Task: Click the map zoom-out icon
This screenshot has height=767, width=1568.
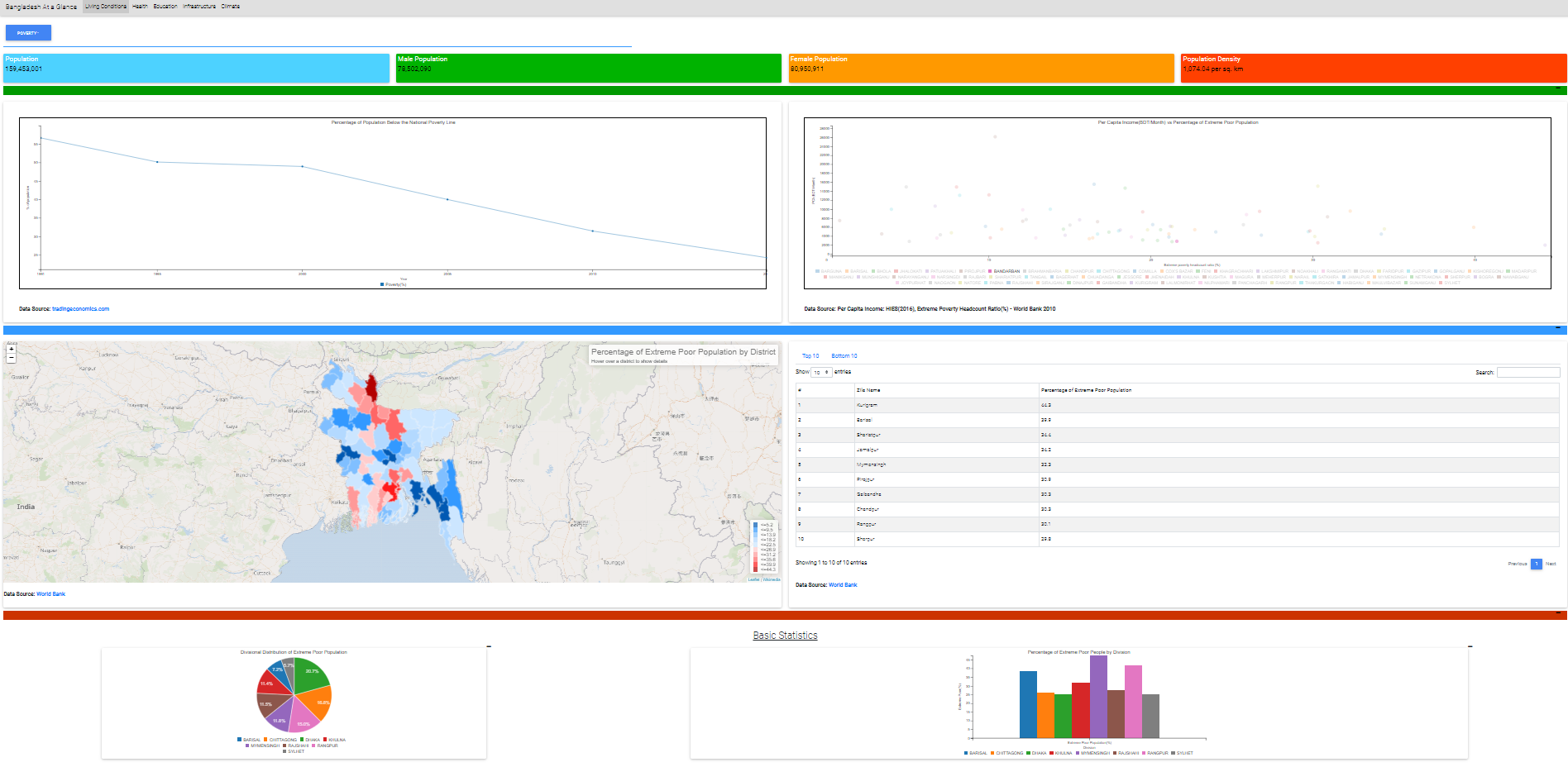Action: (10, 360)
